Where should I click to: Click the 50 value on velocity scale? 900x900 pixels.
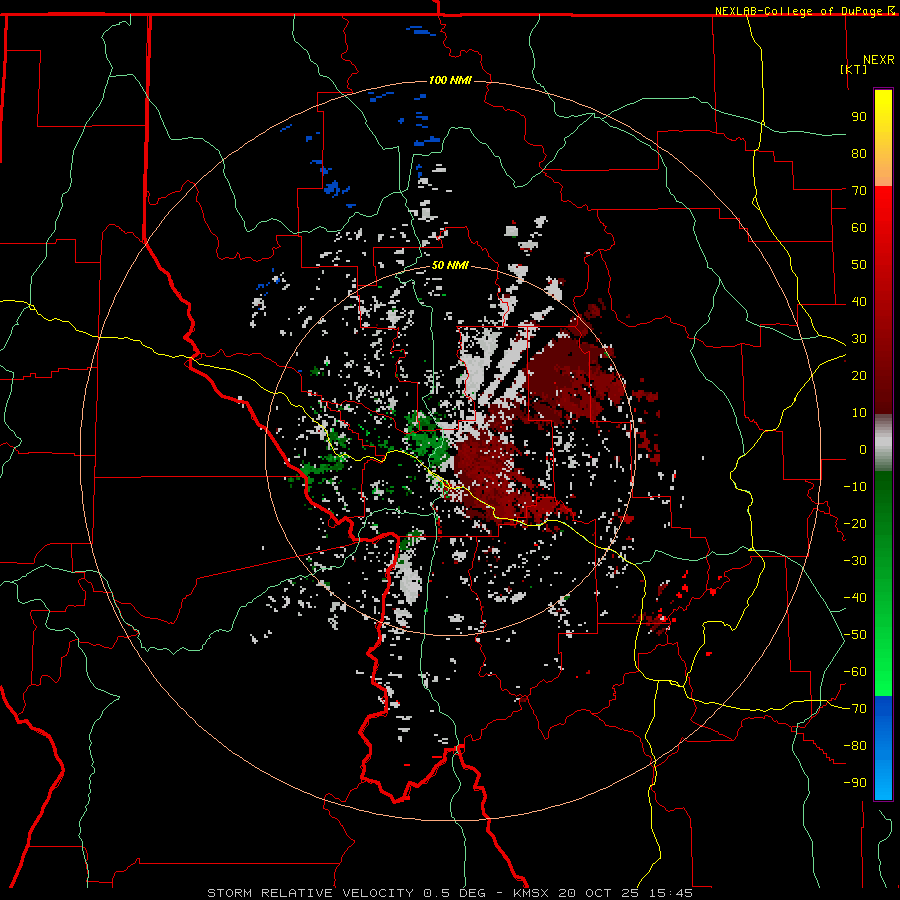859,265
